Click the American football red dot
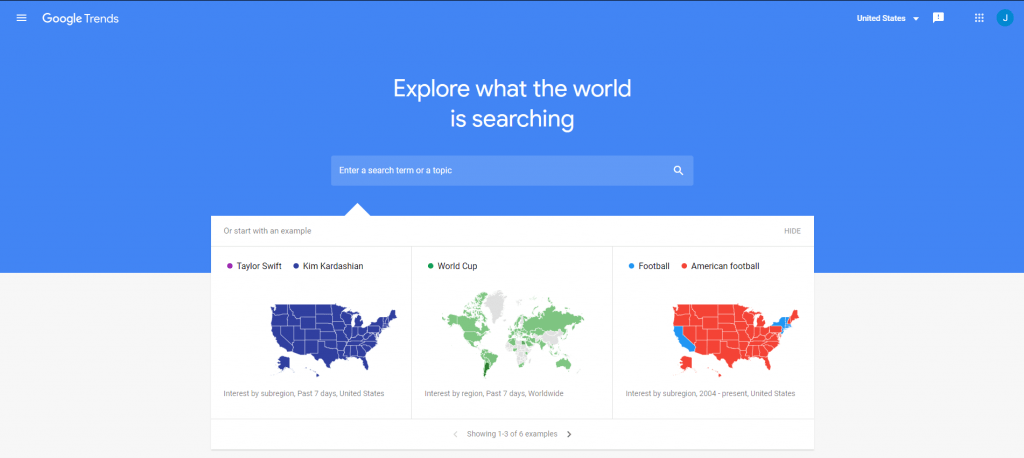 click(684, 266)
